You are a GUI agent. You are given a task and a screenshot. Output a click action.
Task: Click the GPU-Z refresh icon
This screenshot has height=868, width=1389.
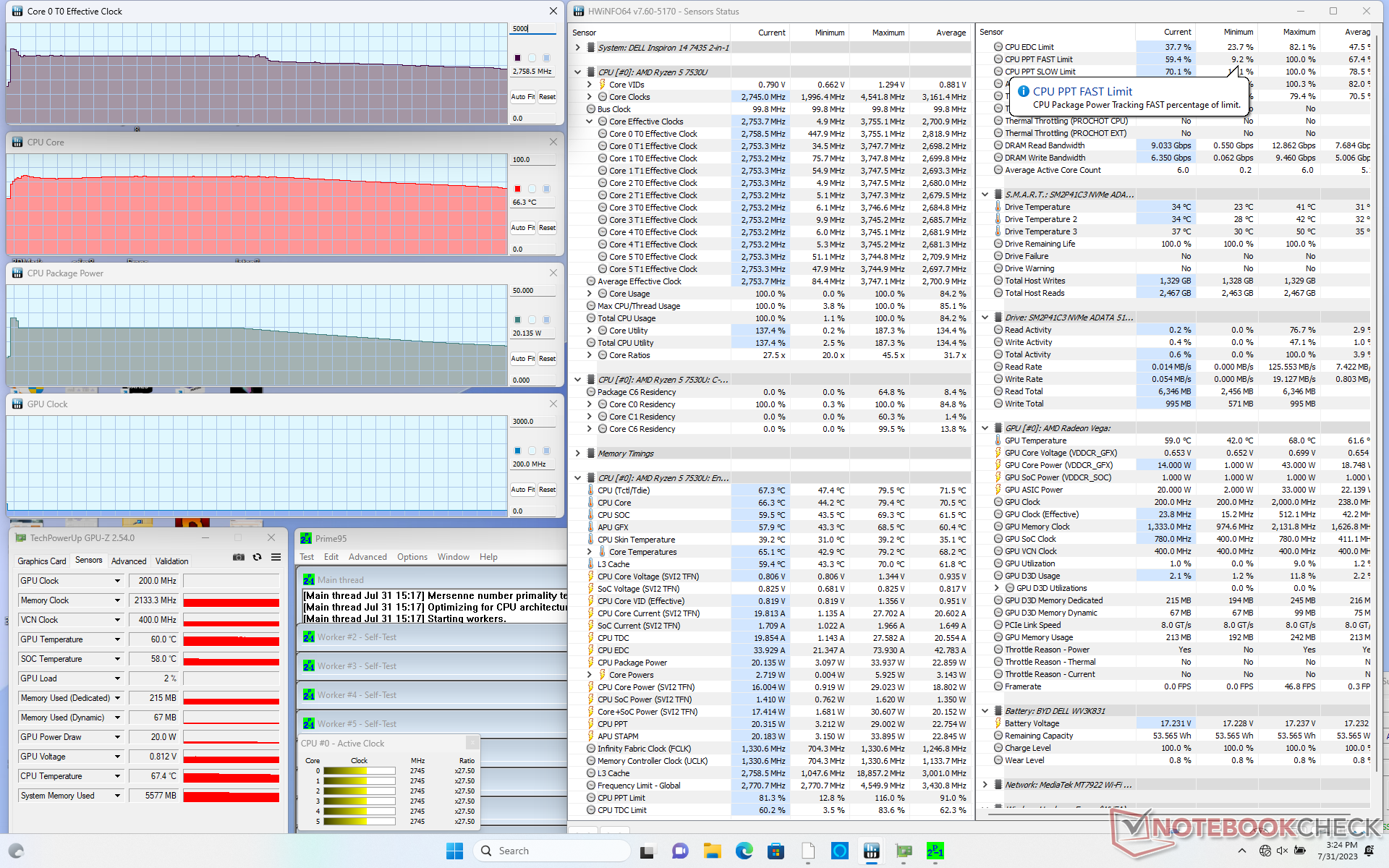click(x=257, y=557)
